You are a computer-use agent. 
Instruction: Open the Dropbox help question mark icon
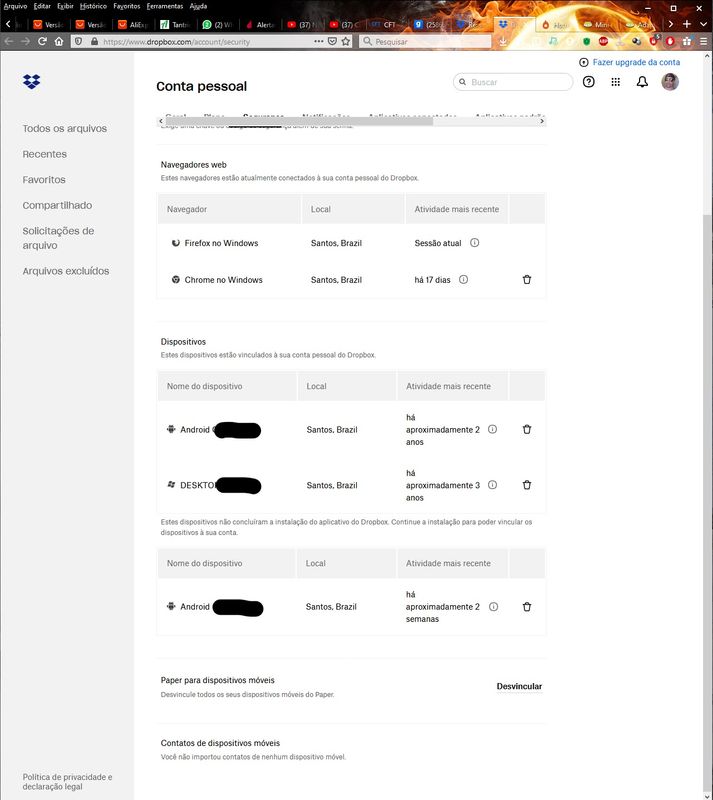(588, 82)
